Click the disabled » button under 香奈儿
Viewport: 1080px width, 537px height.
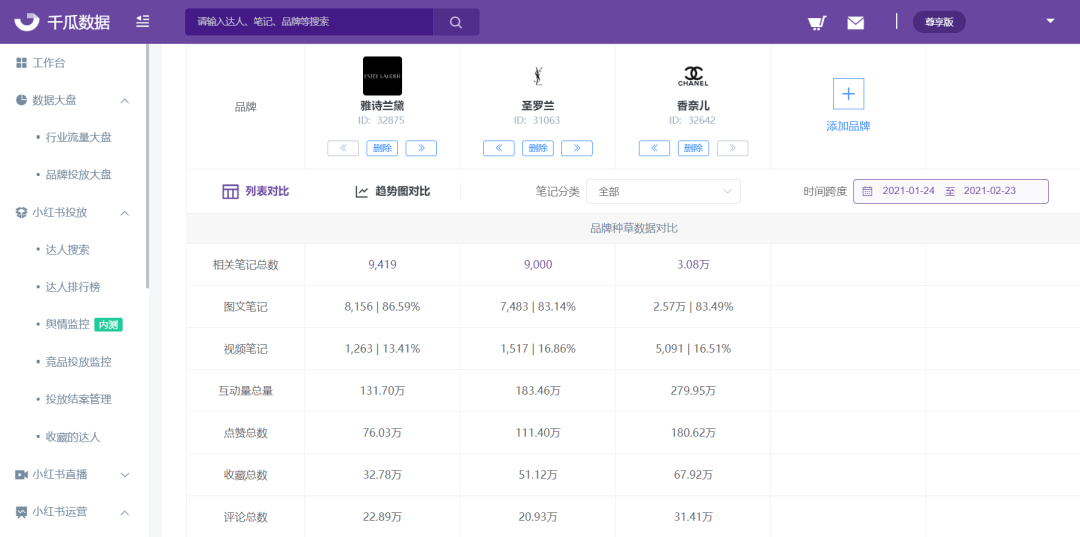732,148
